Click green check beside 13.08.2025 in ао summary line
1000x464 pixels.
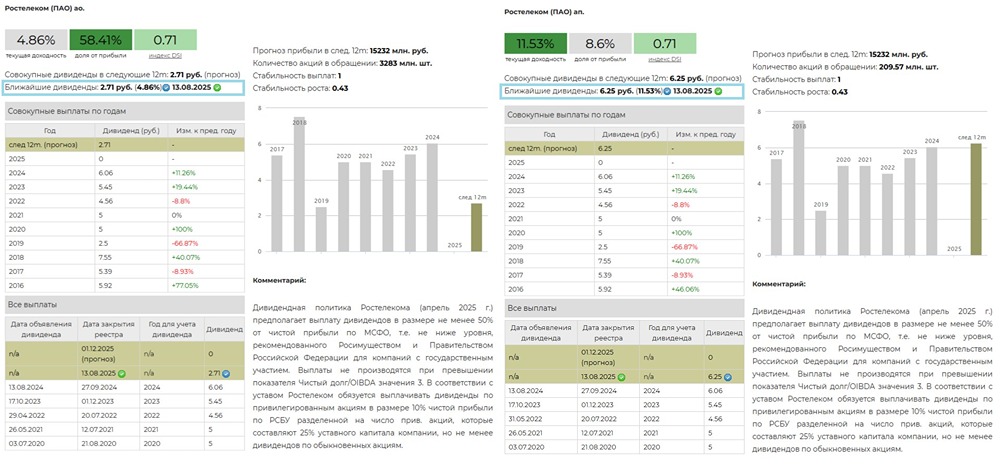[x=217, y=87]
